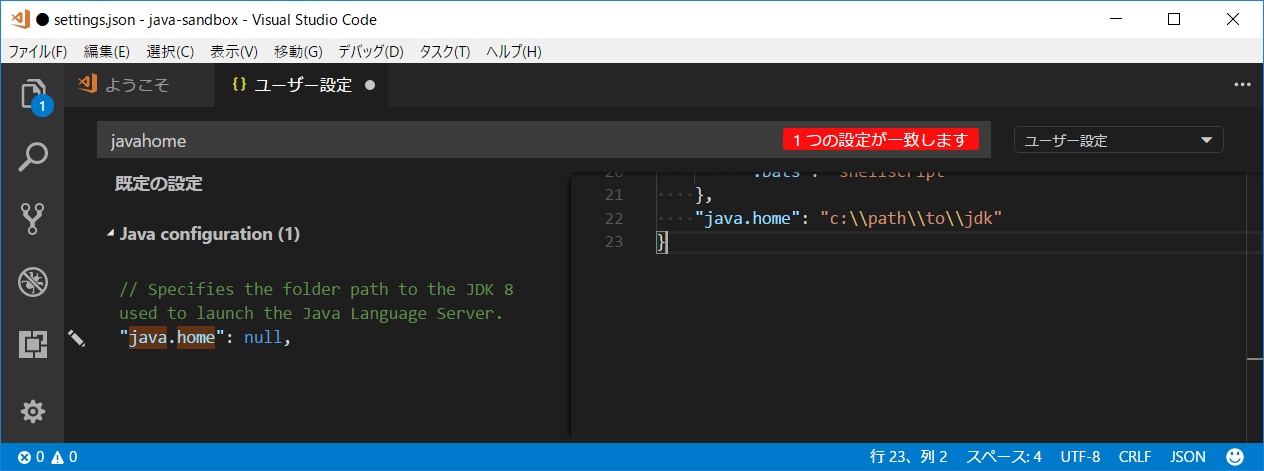This screenshot has width=1264, height=471.
Task: Open the タスク(T) menu
Action: (445, 51)
